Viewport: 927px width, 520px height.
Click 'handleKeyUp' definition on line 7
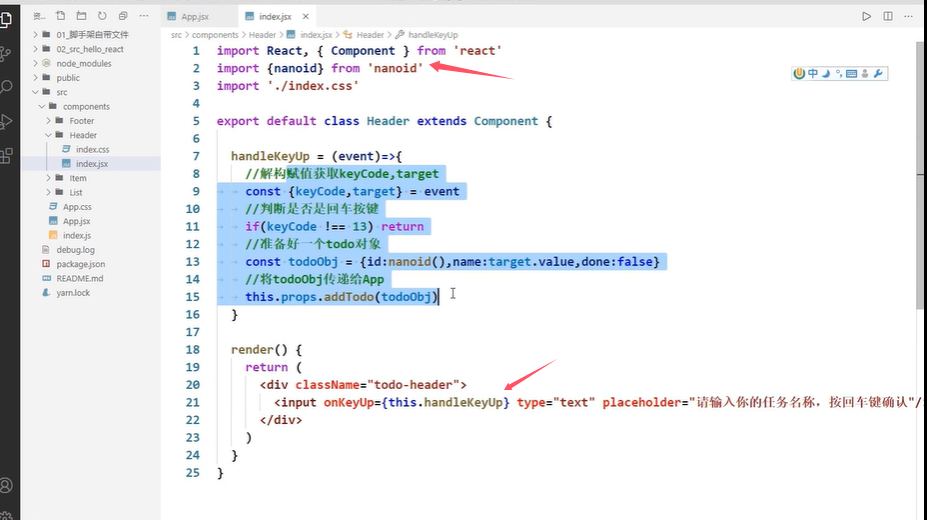270,156
